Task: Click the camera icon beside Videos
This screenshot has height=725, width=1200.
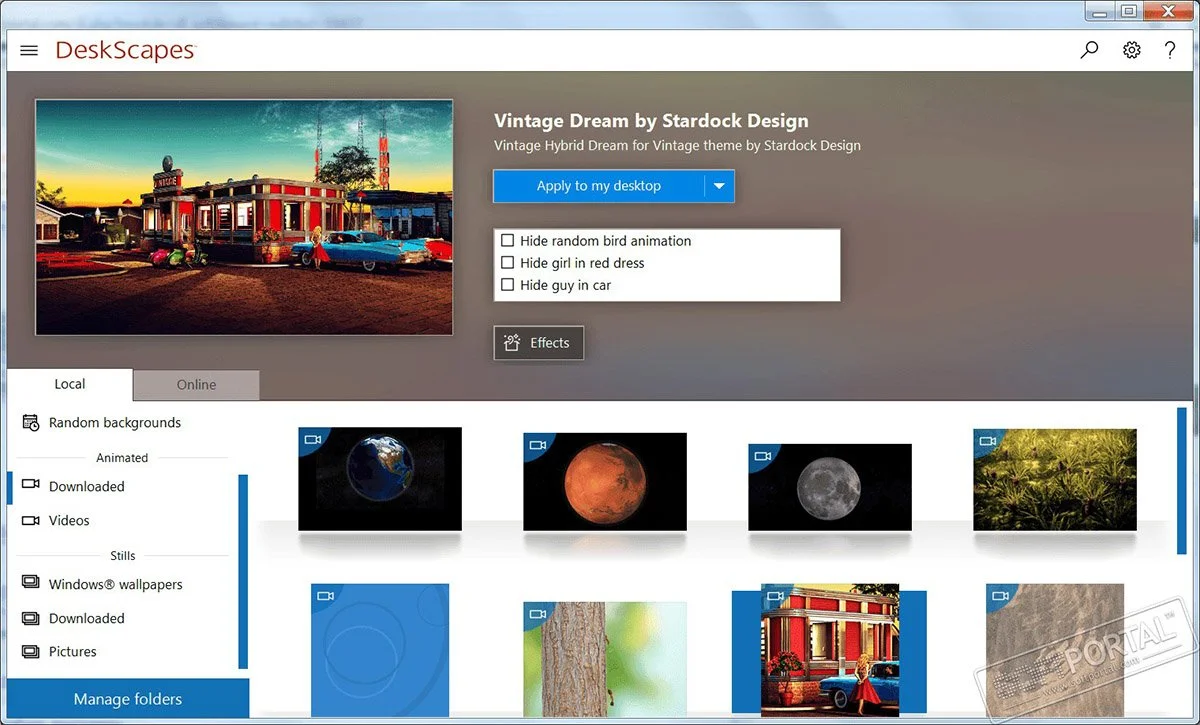Action: (x=30, y=520)
